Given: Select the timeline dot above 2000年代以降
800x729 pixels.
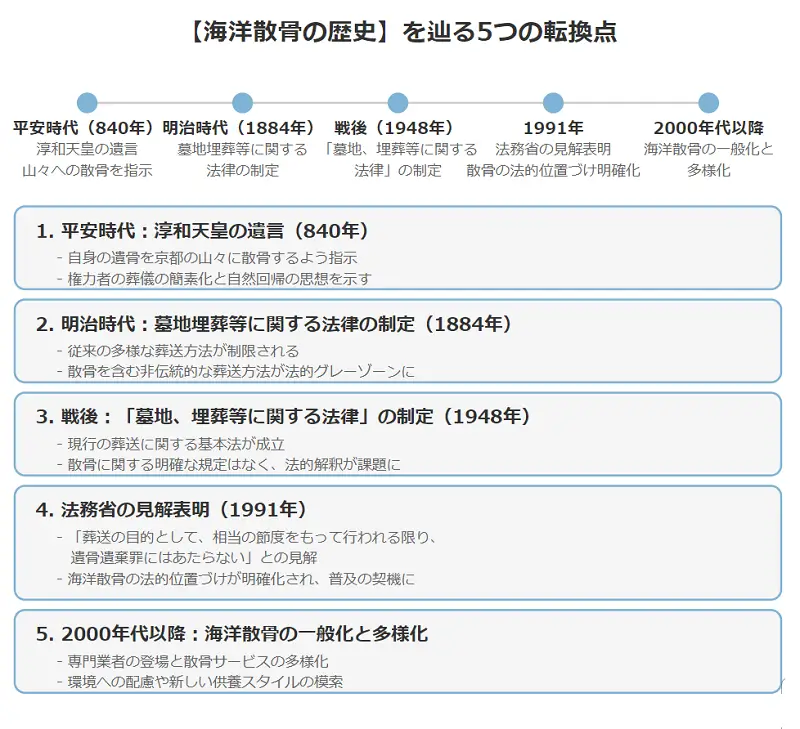Looking at the screenshot, I should point(708,102).
